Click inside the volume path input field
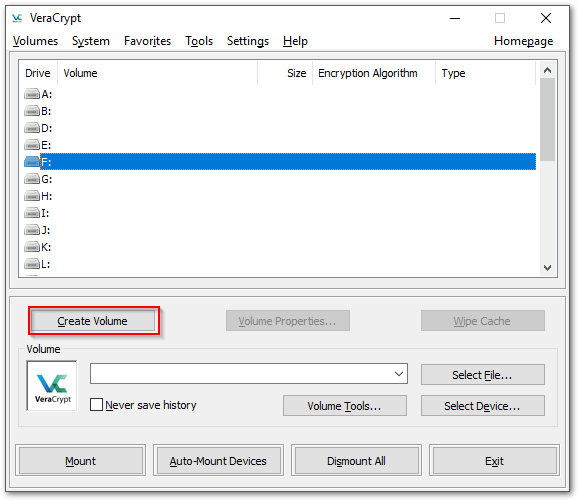This screenshot has width=579, height=501. pos(241,374)
